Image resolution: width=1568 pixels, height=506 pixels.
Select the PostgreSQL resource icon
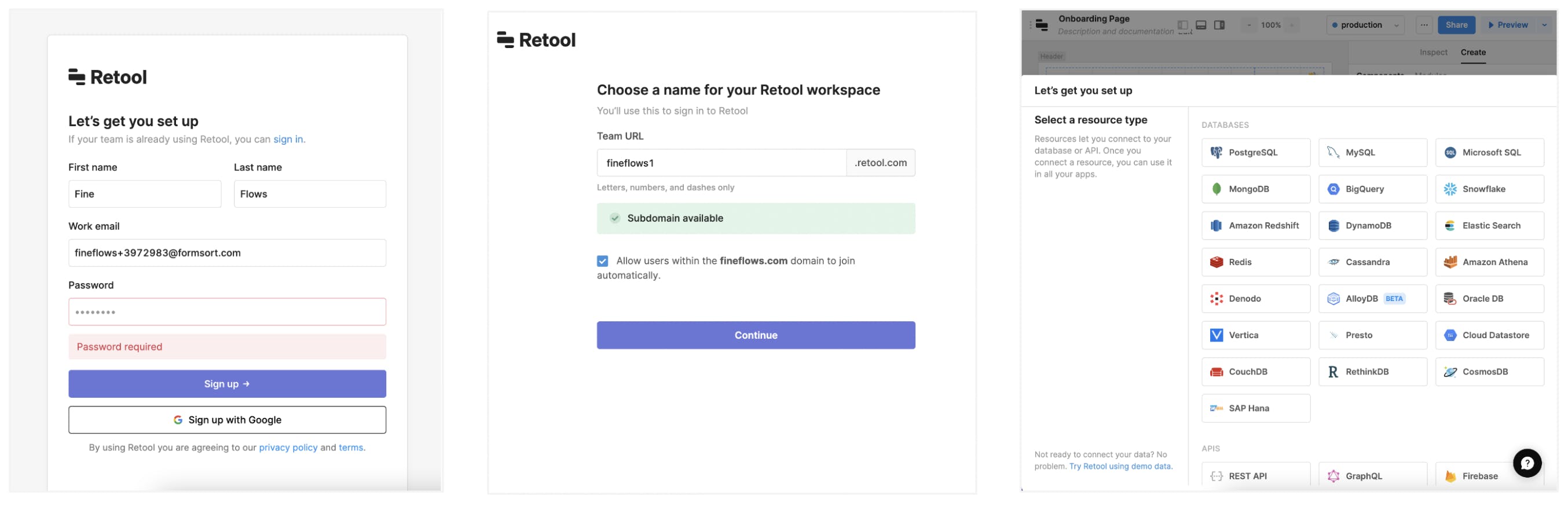[1215, 153]
